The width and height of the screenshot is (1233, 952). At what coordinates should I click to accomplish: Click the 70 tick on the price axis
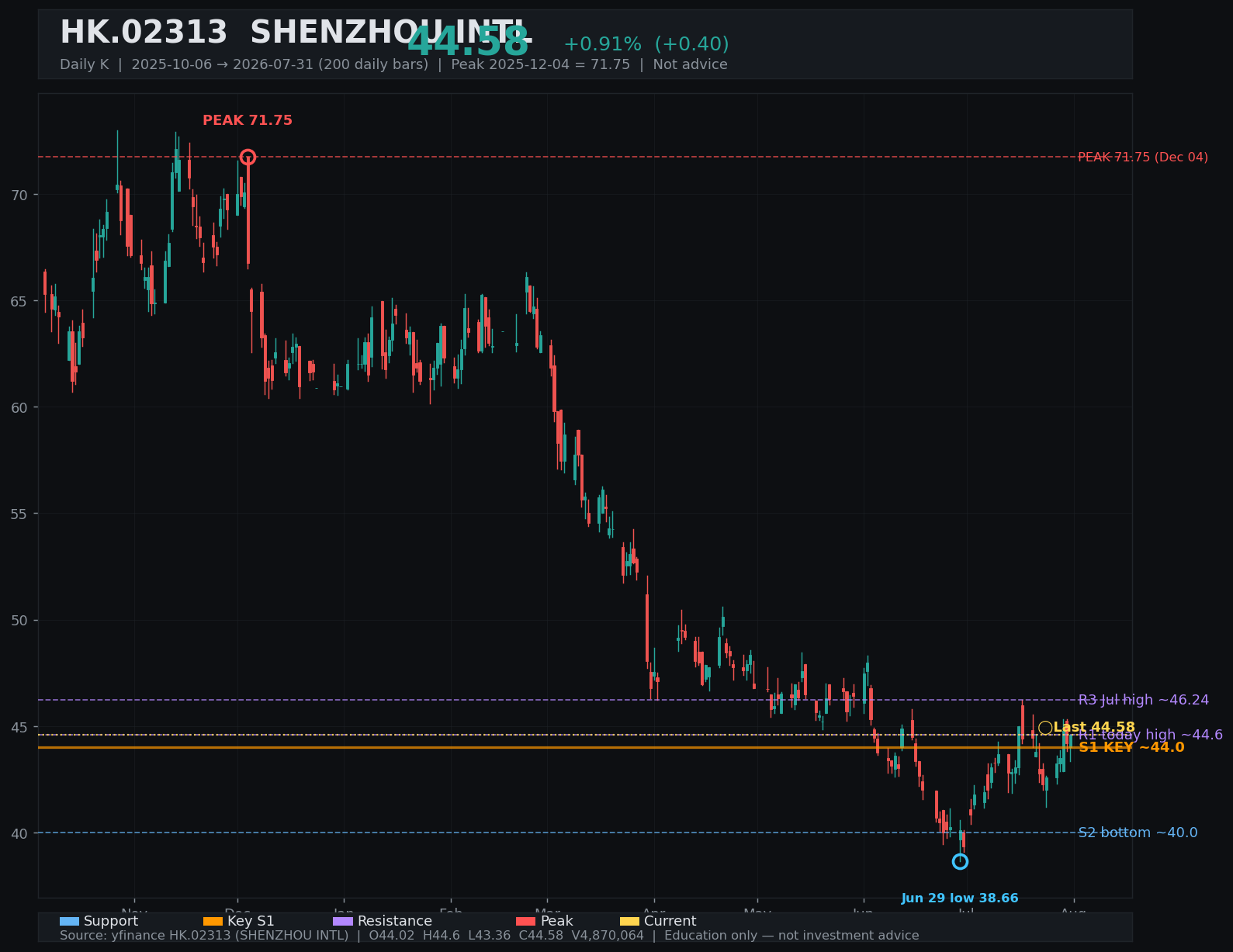[19, 195]
